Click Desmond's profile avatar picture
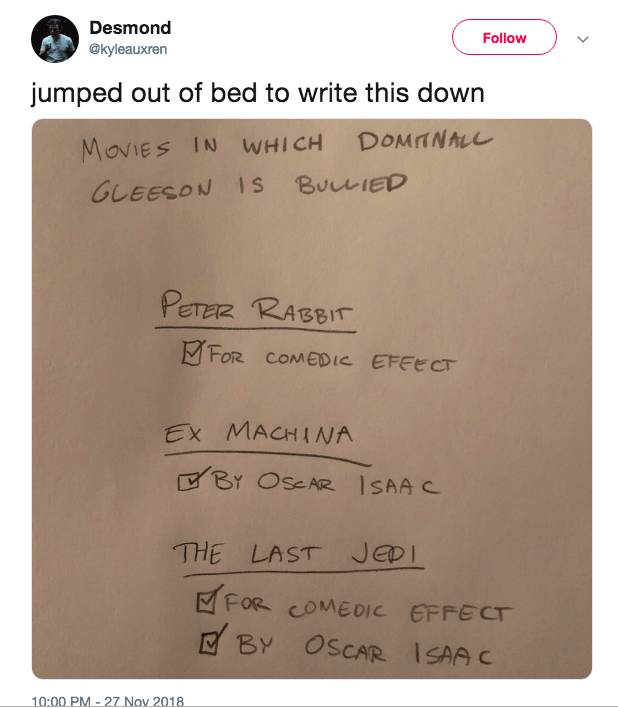 pos(55,39)
